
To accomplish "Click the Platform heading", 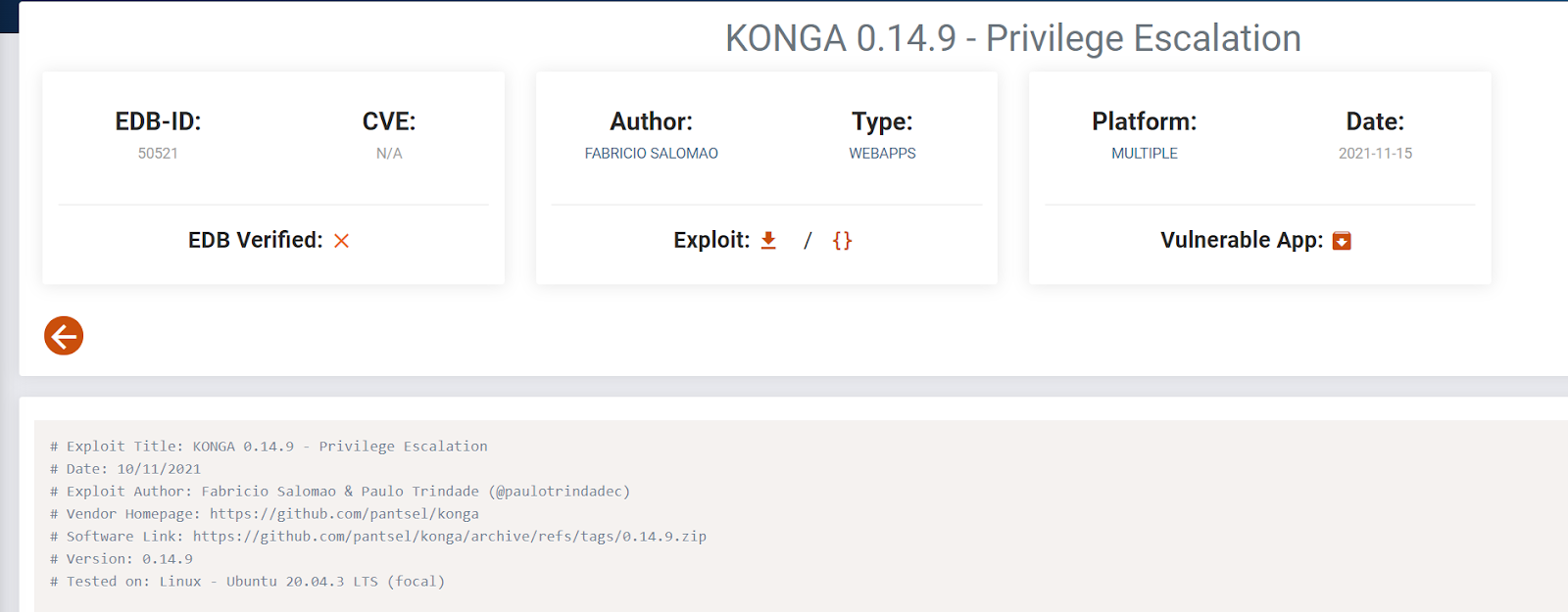I will tap(1145, 121).
